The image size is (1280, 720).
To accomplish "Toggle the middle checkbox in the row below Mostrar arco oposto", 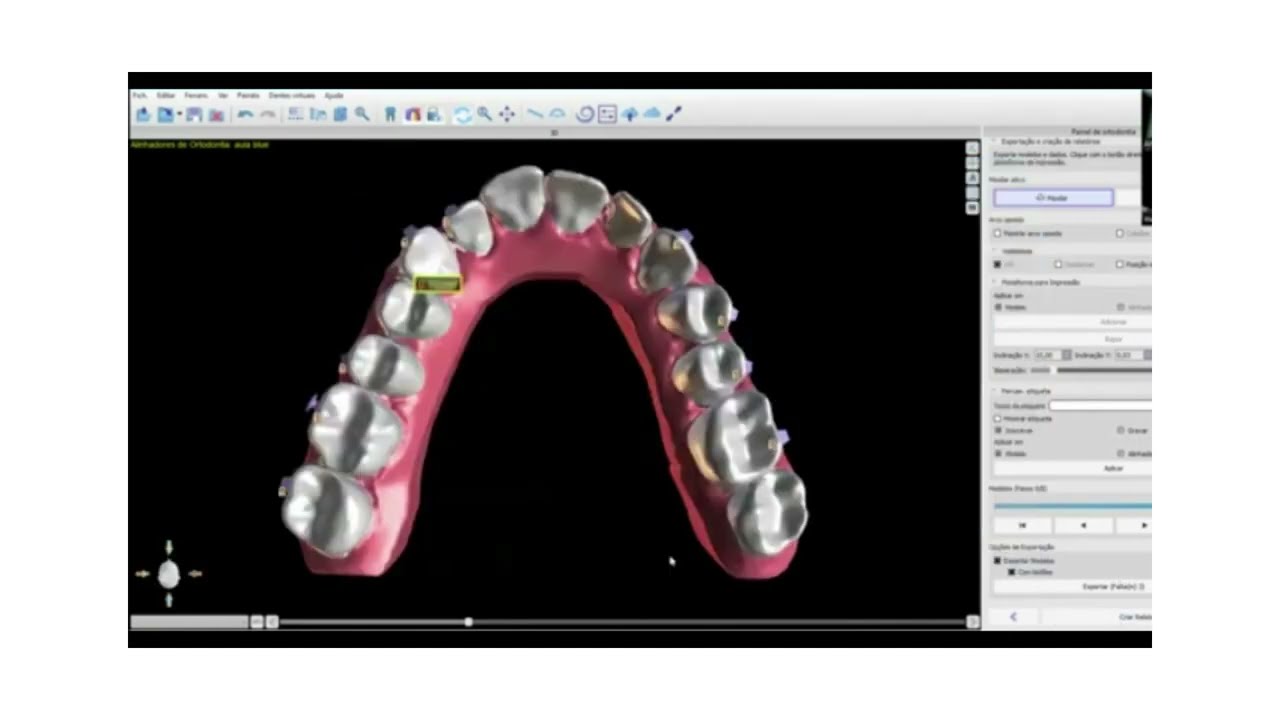I will (x=1058, y=264).
